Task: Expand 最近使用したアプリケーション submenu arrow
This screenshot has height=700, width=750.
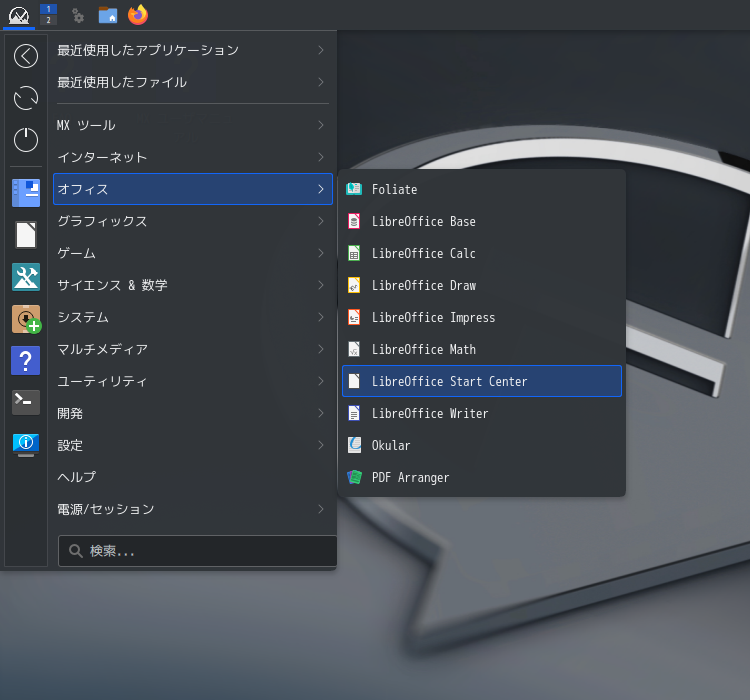Action: (321, 50)
